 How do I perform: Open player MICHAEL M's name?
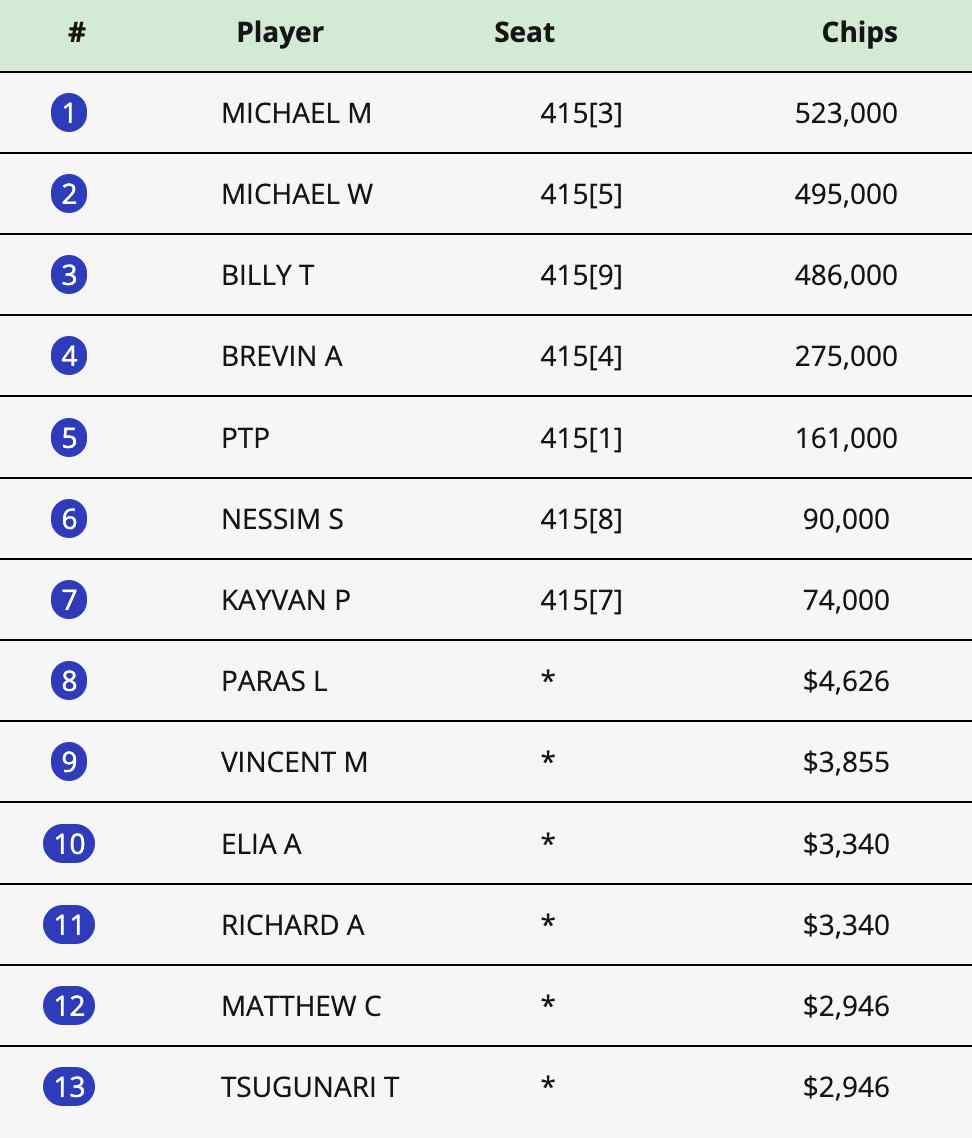296,113
